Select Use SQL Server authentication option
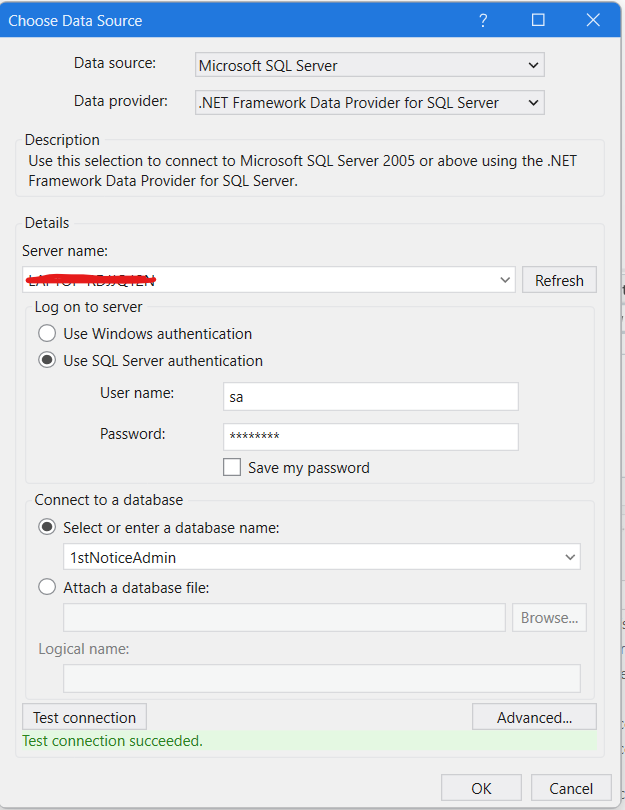625x810 pixels. [47, 361]
